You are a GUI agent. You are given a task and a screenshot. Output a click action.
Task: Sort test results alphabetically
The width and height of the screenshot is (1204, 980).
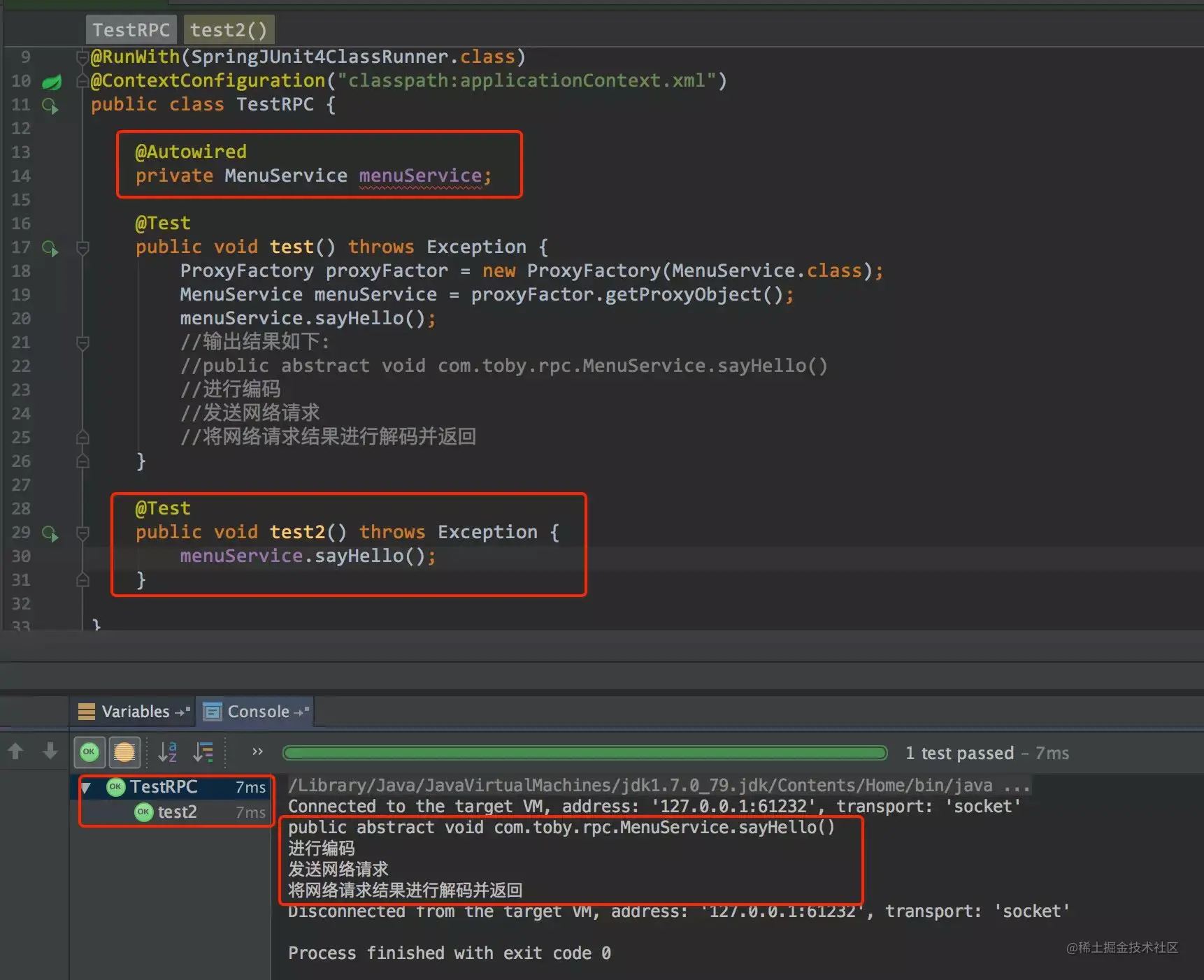click(x=168, y=752)
